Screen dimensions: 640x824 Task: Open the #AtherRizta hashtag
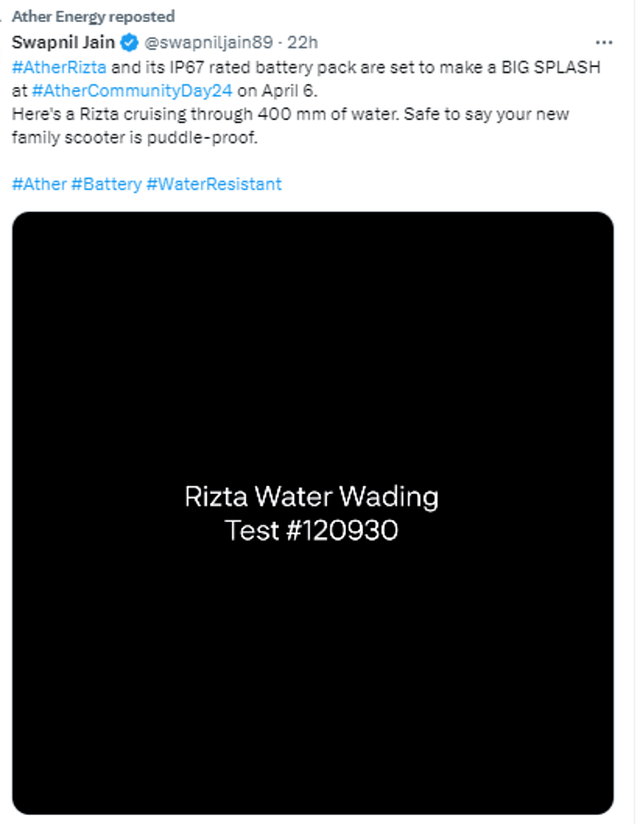pyautogui.click(x=59, y=67)
